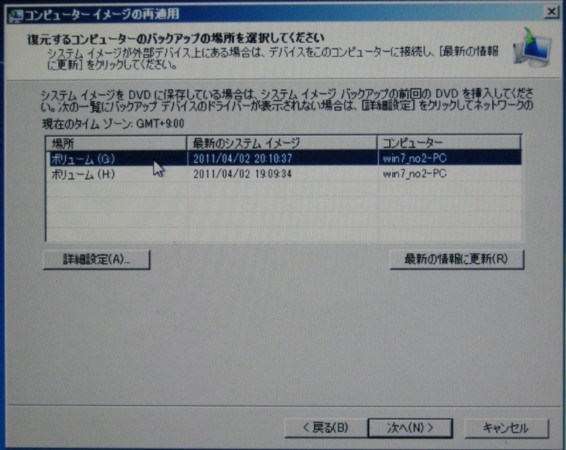Click the system restore monitor icon
The width and height of the screenshot is (566, 450).
pyautogui.click(x=533, y=47)
